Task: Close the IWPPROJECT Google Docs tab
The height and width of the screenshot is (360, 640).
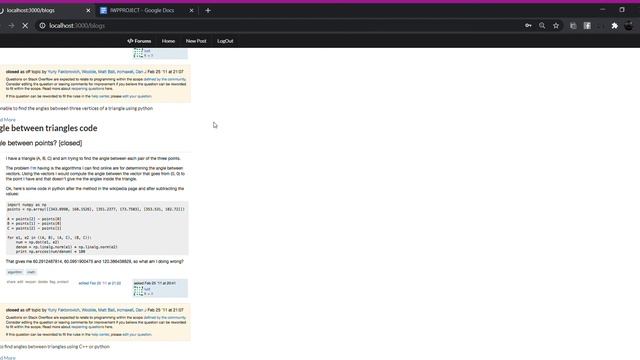Action: [x=191, y=10]
